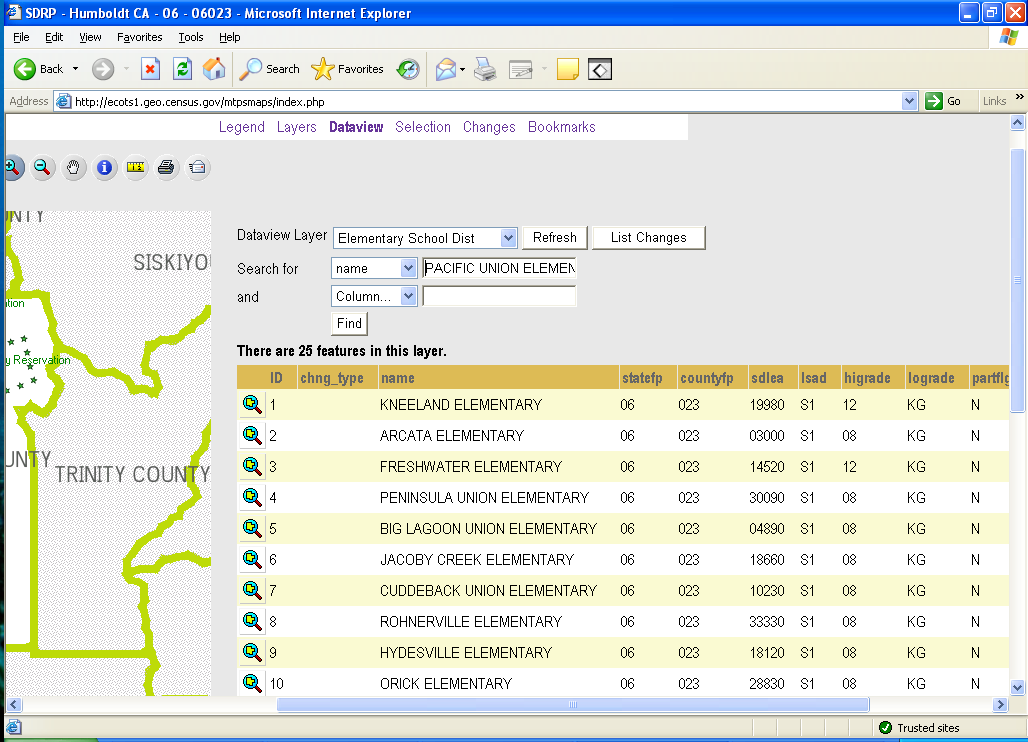Click the Refresh dataview button

[x=554, y=238]
